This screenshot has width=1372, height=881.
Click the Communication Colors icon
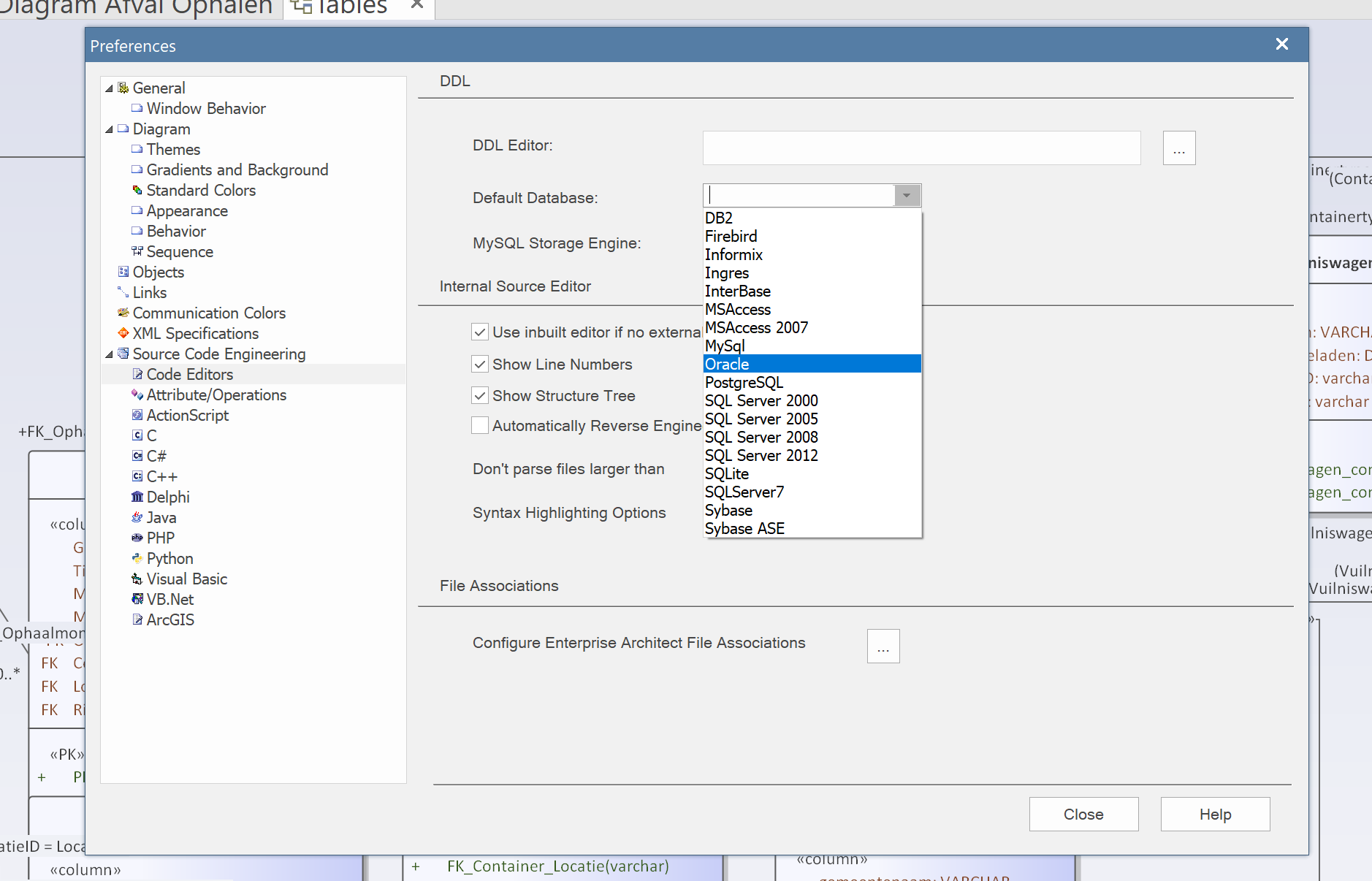click(x=123, y=313)
